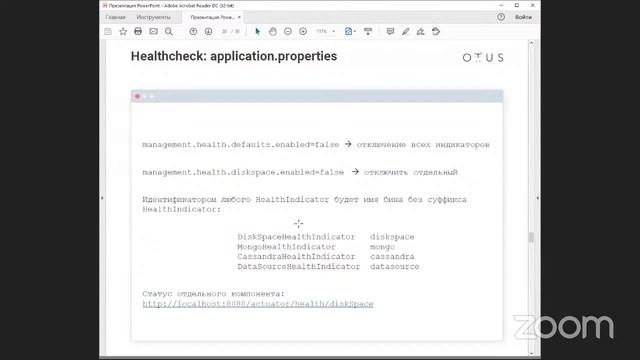Viewport: 640px width, 360px height.
Task: Expand the right tools pane arrow
Action: pos(538,198)
